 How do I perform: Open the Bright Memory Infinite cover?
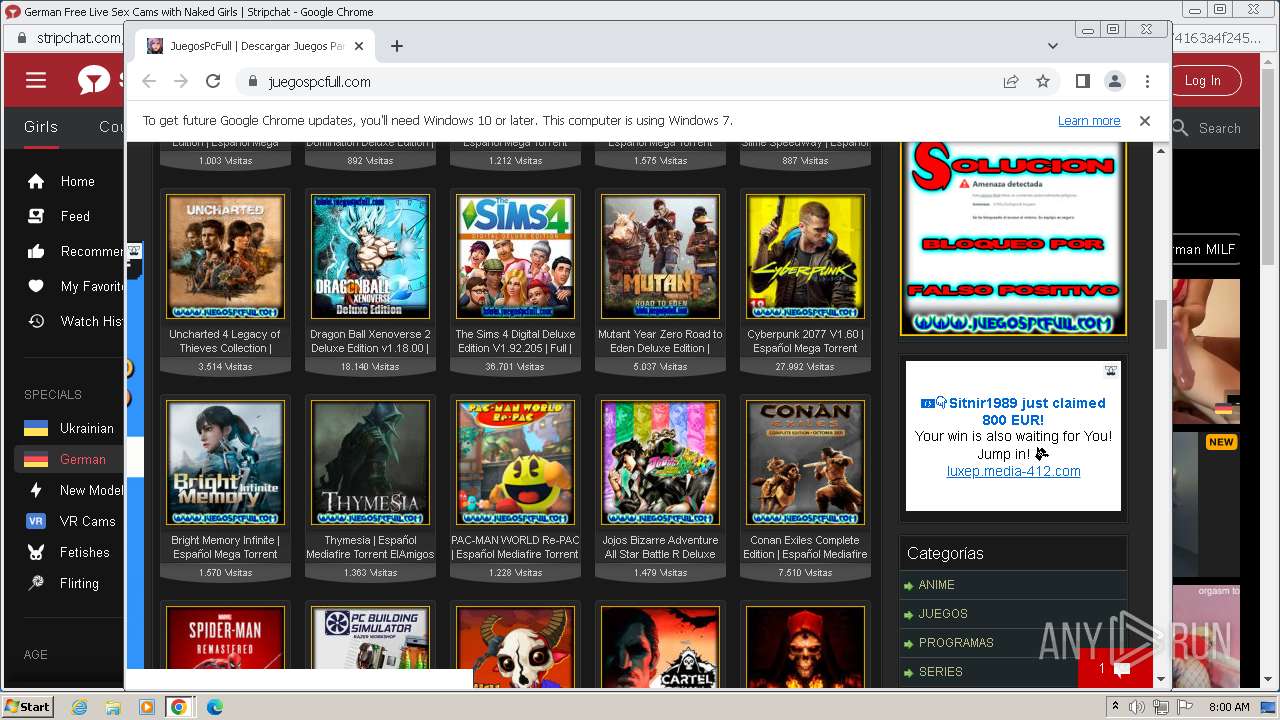pyautogui.click(x=225, y=462)
